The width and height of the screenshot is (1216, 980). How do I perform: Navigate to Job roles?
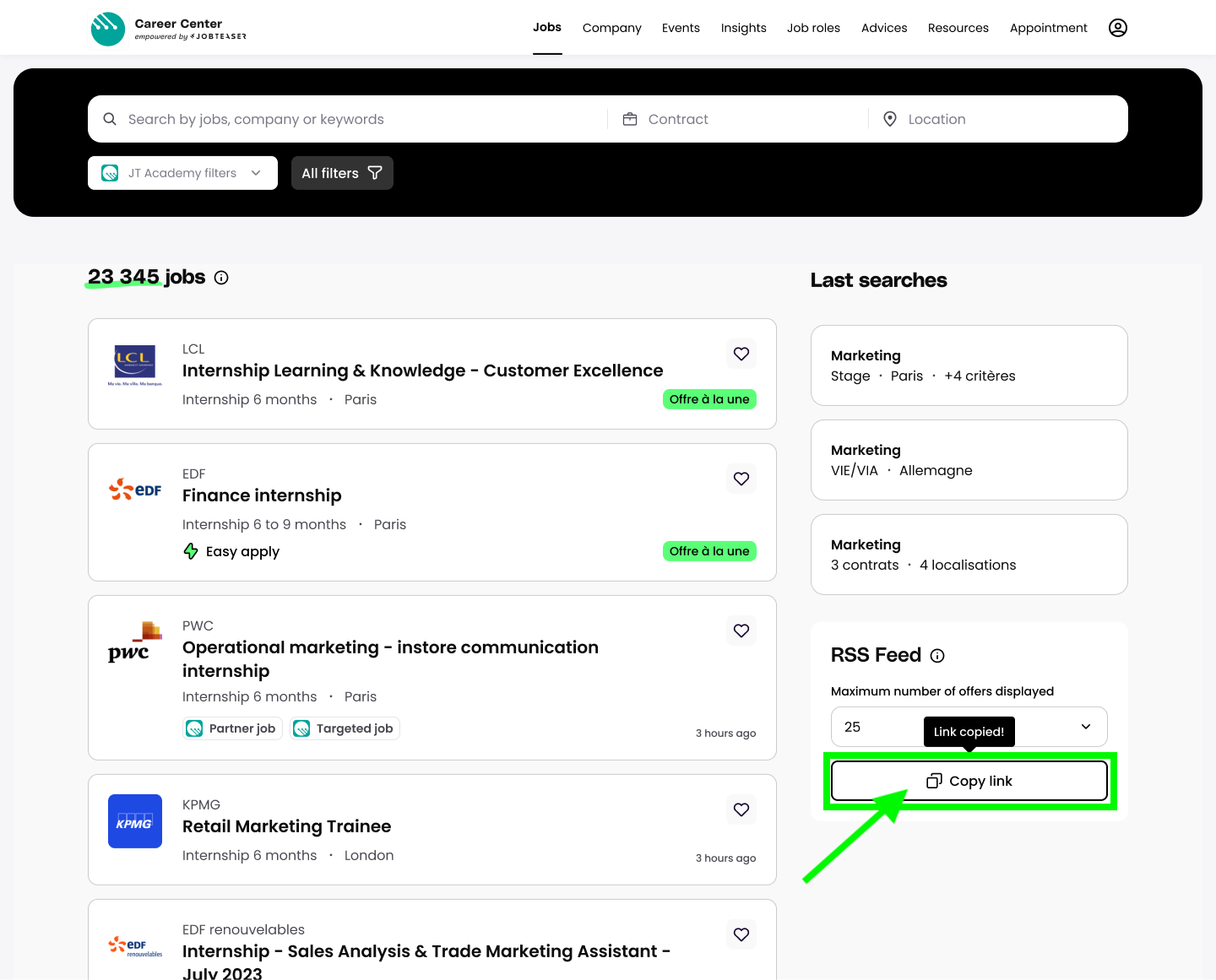(x=813, y=28)
